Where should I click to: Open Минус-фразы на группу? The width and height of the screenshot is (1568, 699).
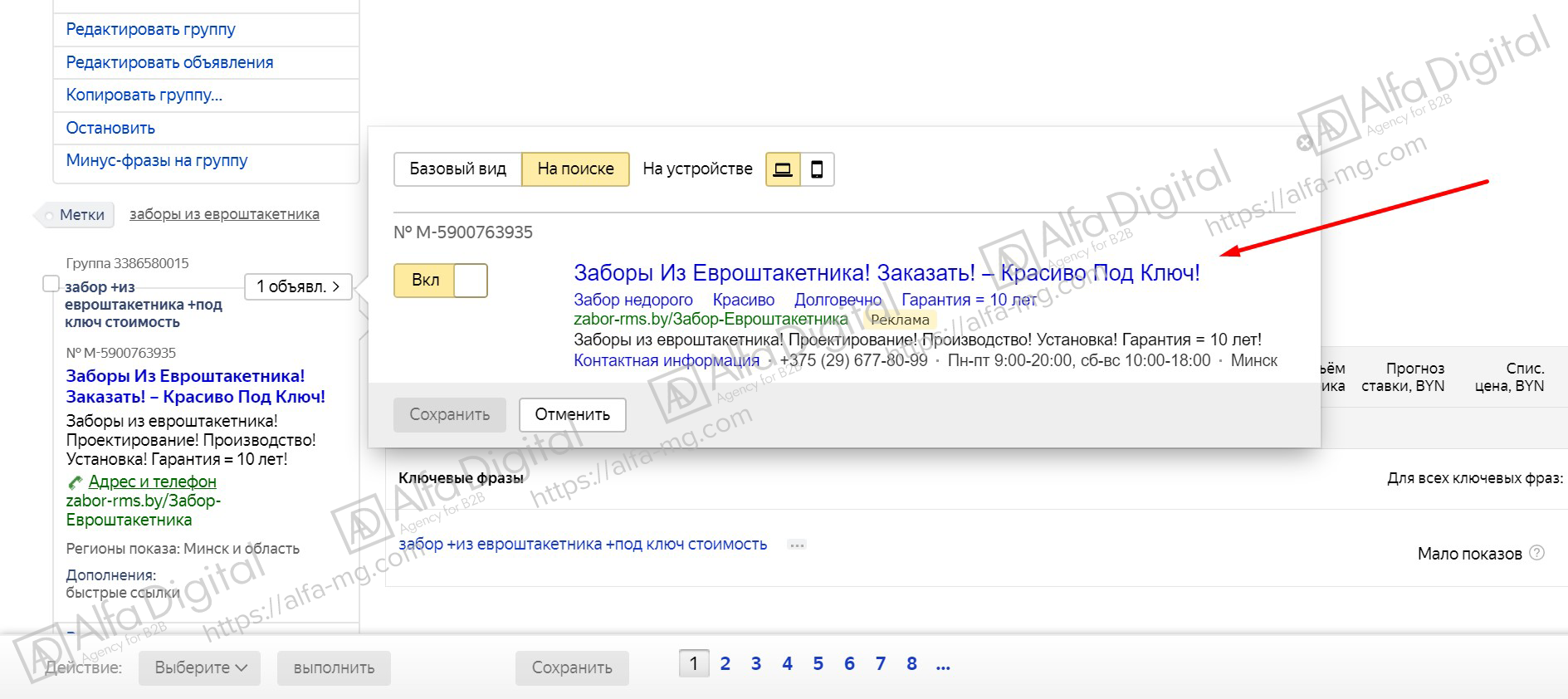pos(157,160)
